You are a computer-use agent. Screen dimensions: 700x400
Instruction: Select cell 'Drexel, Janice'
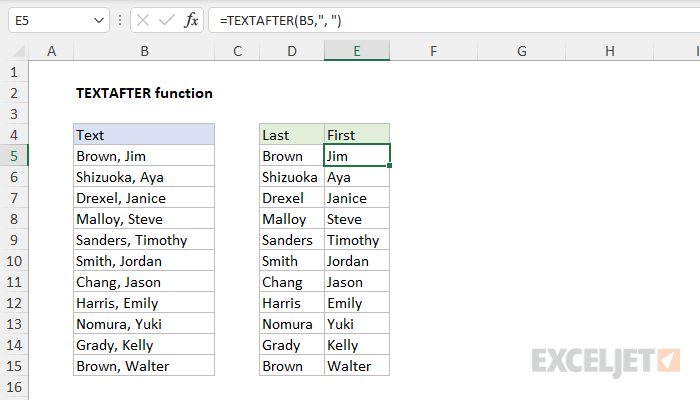click(144, 198)
